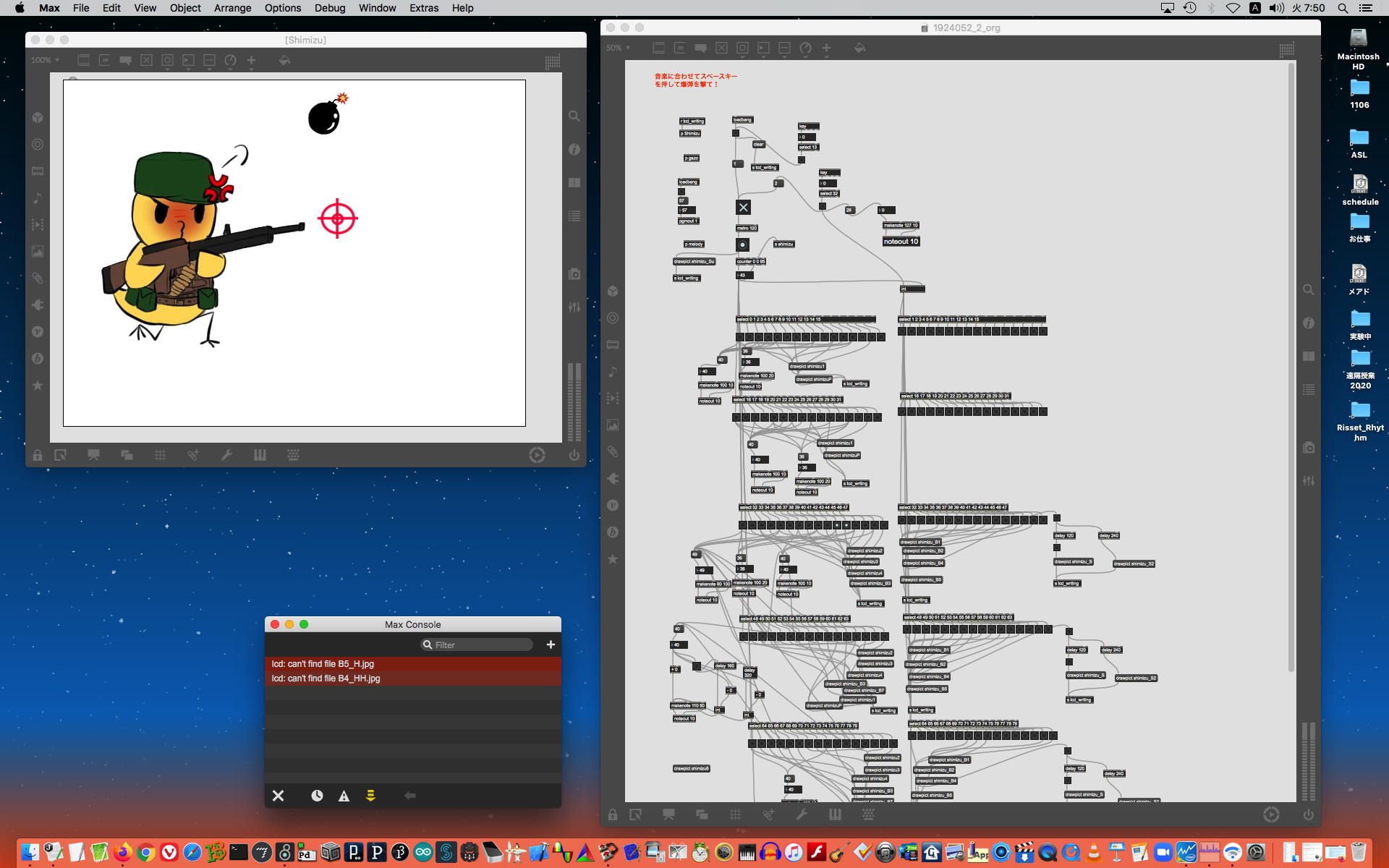Toggle Max Console auto-scroll arrow icon
Image resolution: width=1389 pixels, height=868 pixels.
point(370,796)
